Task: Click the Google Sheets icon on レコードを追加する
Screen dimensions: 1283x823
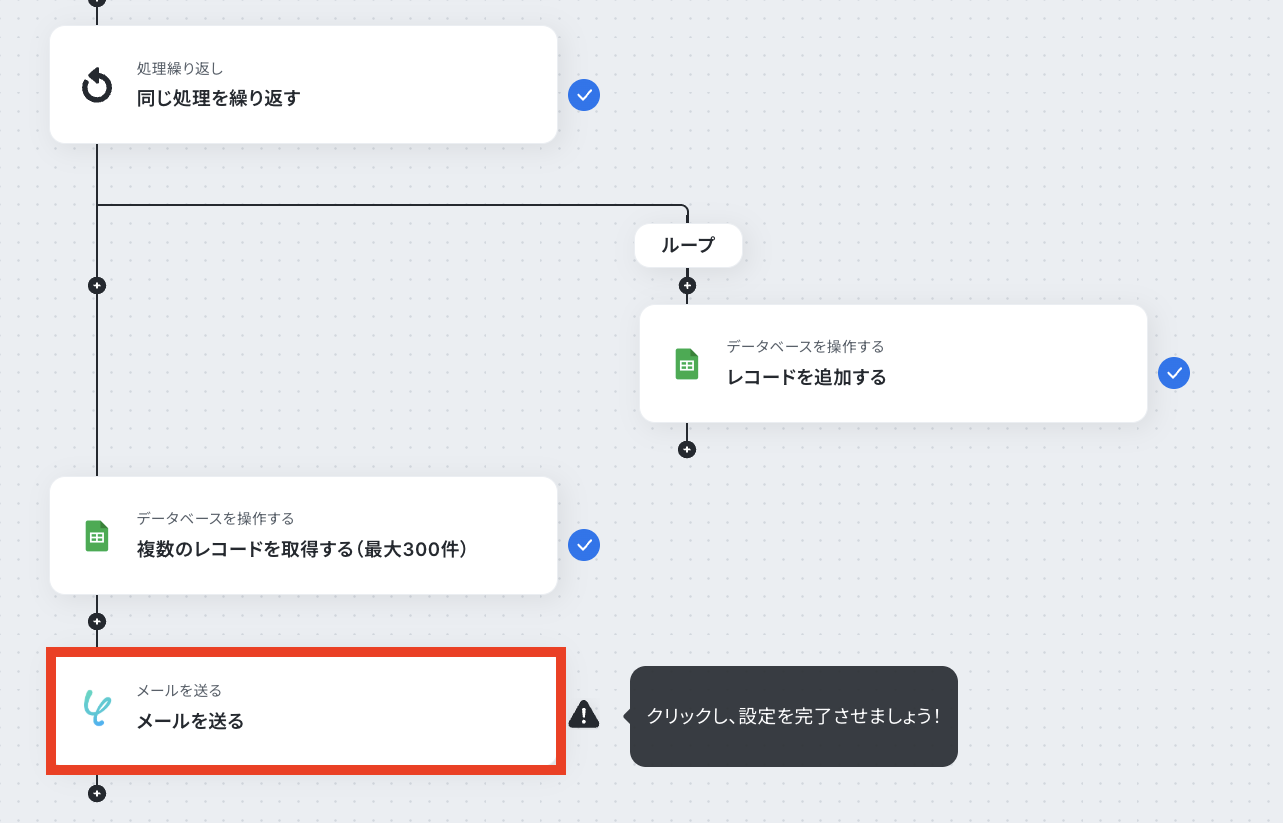Action: (x=687, y=365)
